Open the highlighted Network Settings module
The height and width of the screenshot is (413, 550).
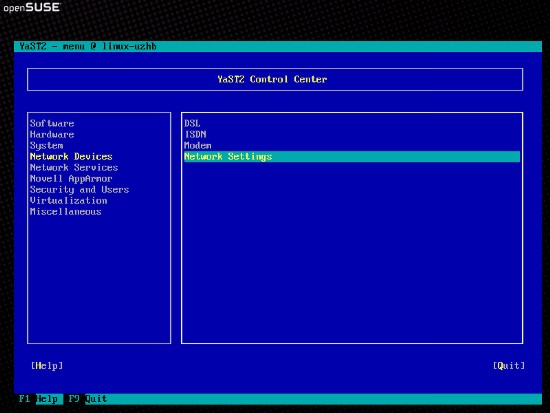352,156
